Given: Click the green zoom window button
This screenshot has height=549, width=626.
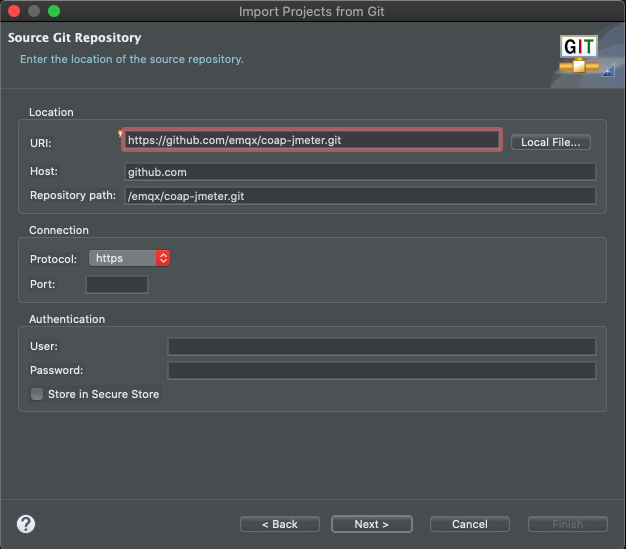Looking at the screenshot, I should click(x=54, y=11).
